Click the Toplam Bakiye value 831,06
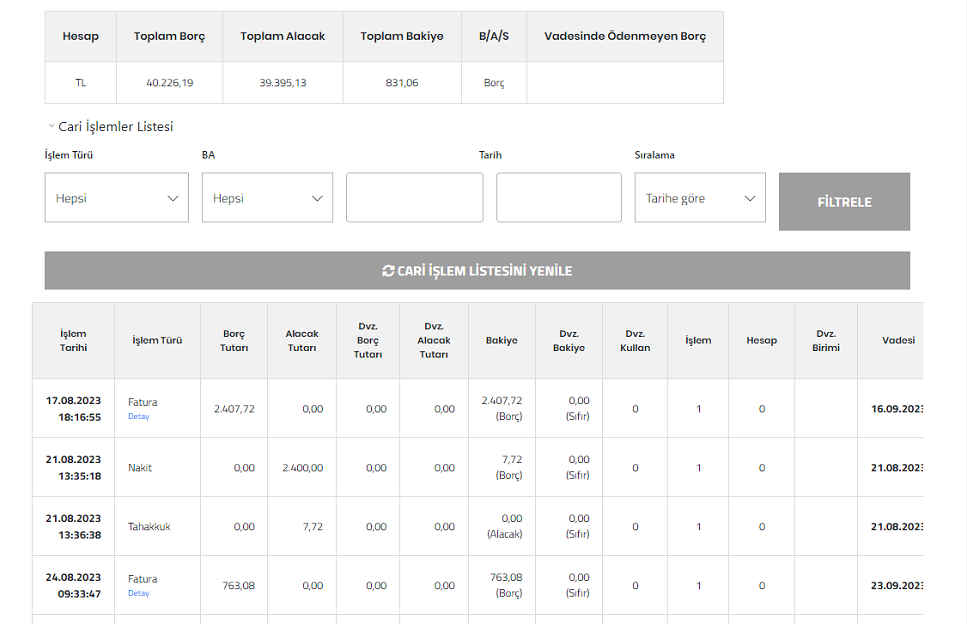The height and width of the screenshot is (624, 967). 401,83
